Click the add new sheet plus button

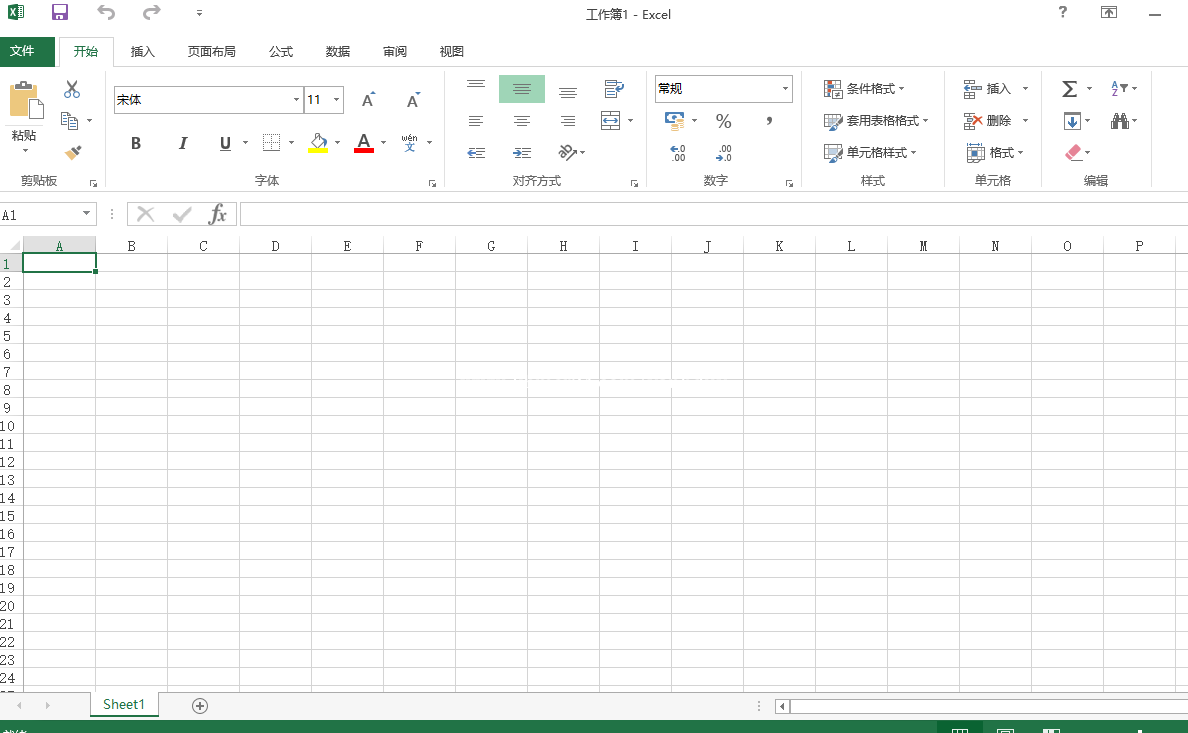[x=200, y=706]
